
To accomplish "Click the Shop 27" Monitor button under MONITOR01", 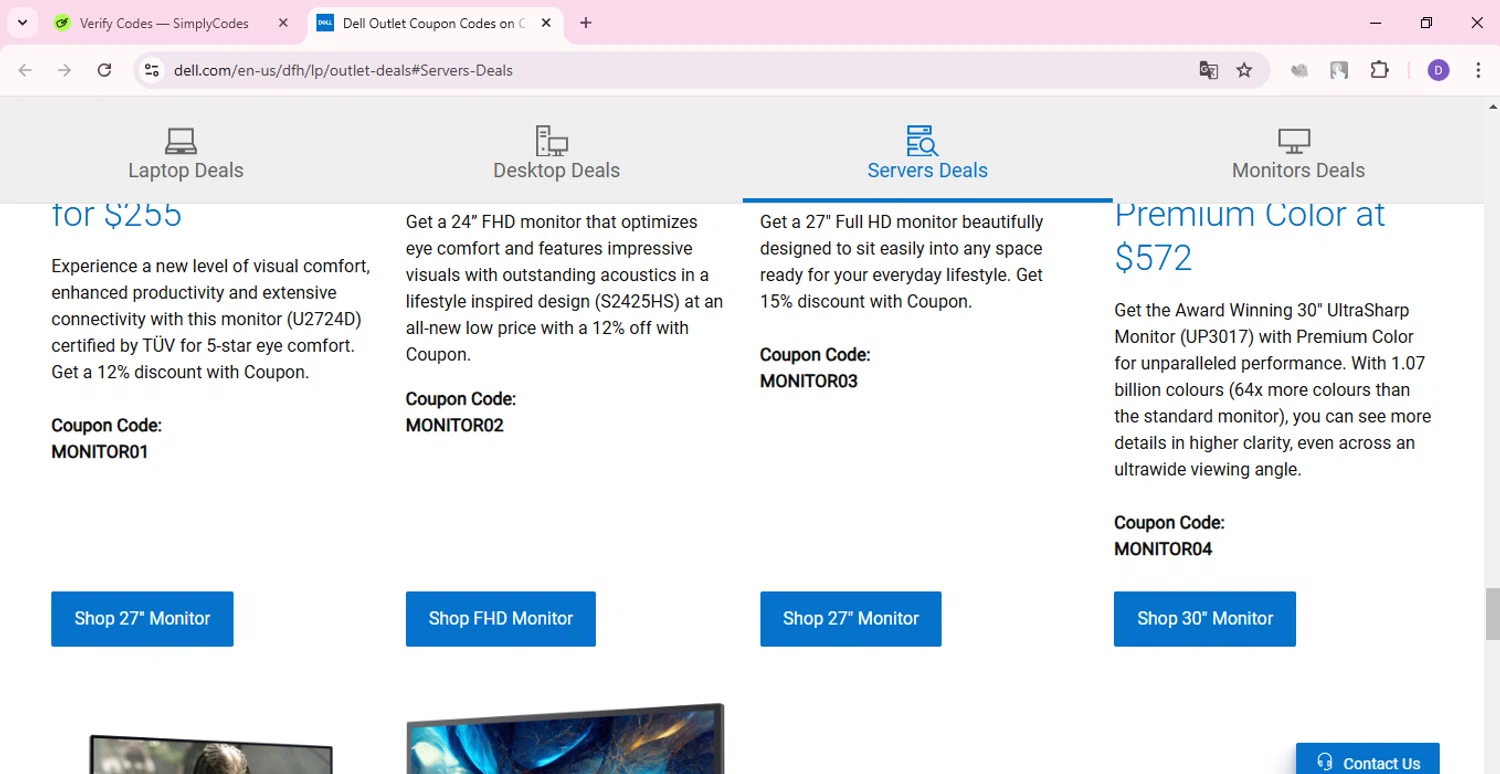I will tap(142, 618).
